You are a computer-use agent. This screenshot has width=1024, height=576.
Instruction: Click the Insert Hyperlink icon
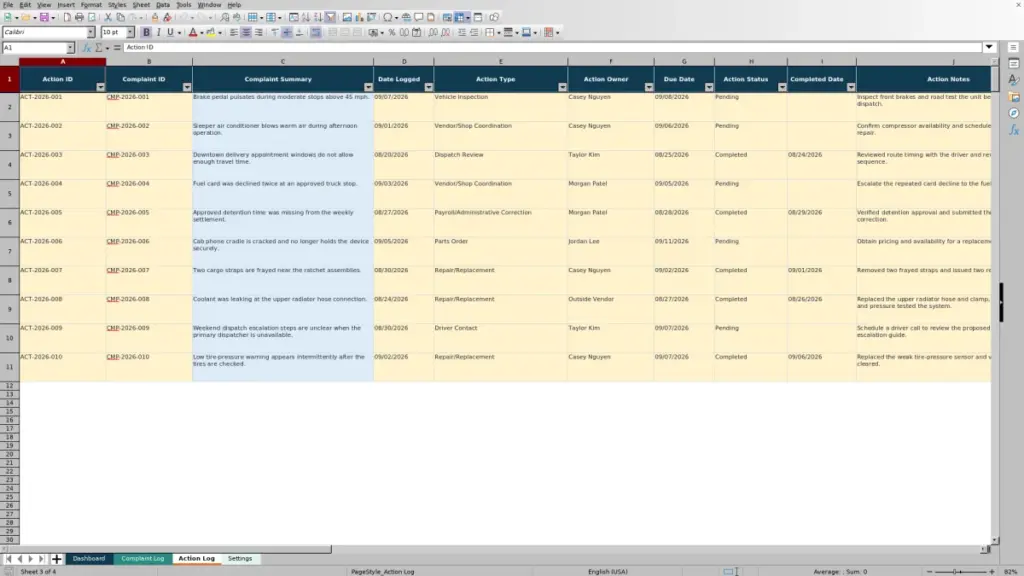(406, 17)
